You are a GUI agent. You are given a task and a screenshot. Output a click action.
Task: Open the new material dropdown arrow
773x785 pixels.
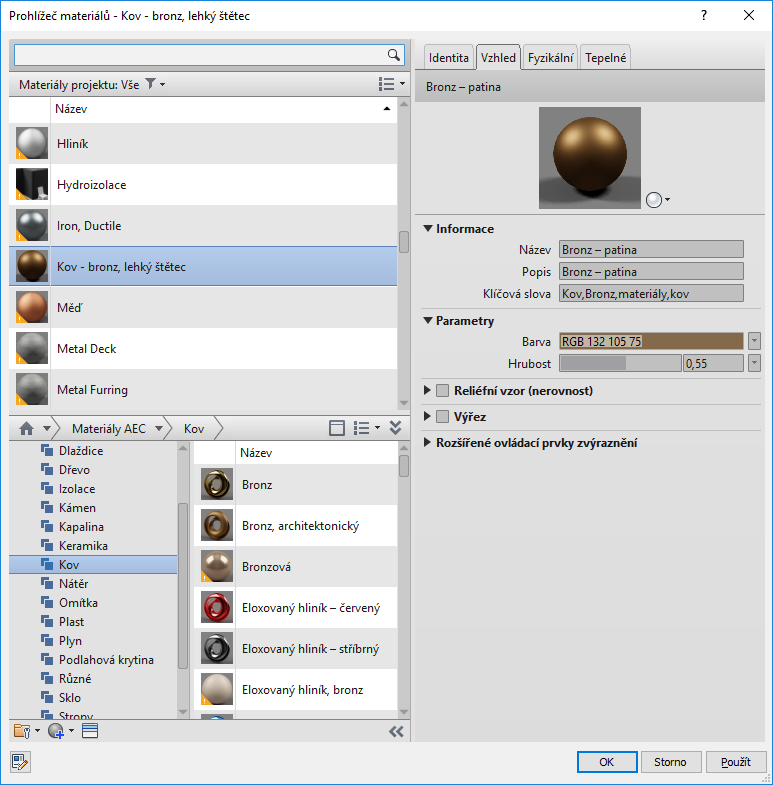pos(71,731)
